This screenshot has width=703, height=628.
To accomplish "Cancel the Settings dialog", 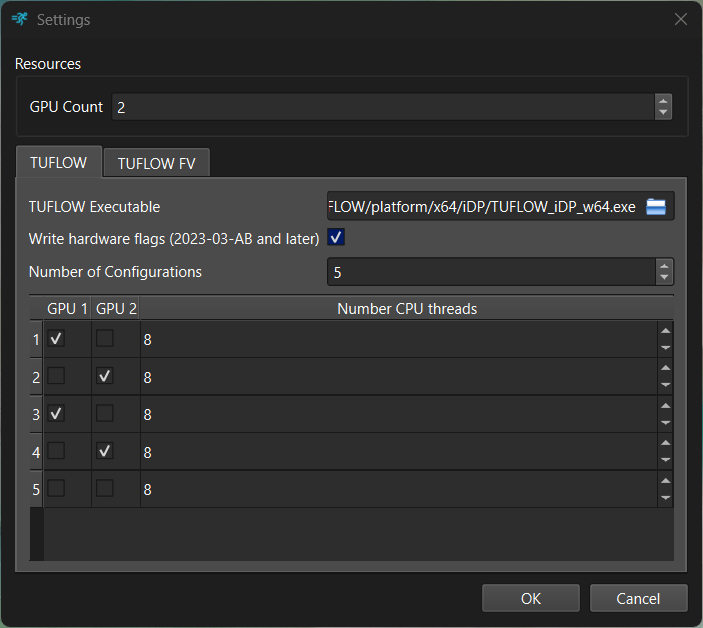I will coord(638,598).
